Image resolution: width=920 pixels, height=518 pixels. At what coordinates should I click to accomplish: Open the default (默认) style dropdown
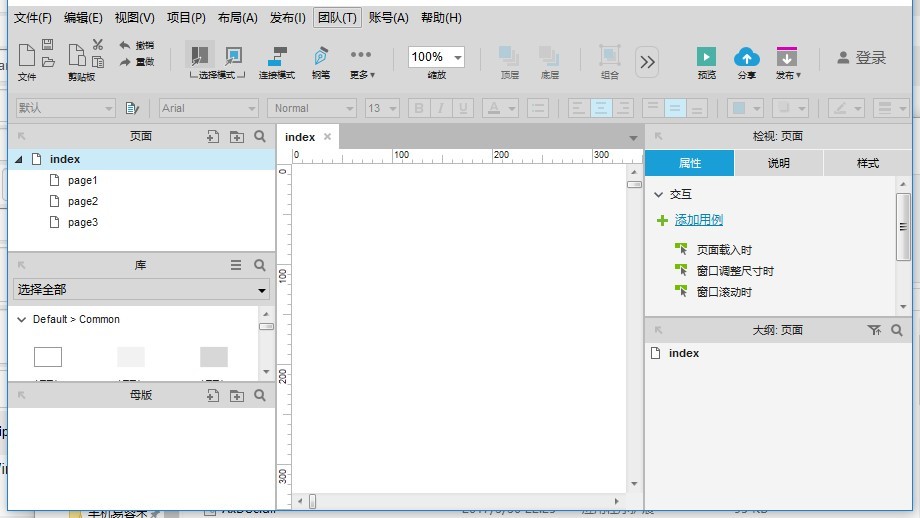pyautogui.click(x=65, y=108)
